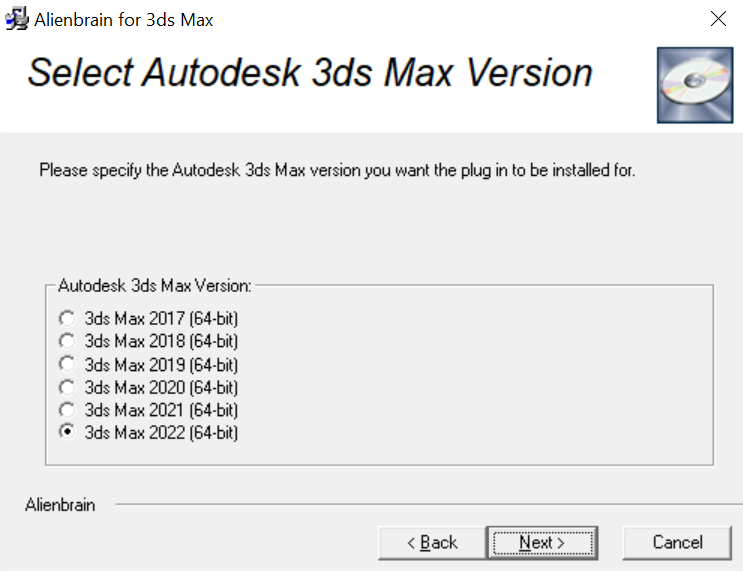
Task: Click the 'Alienbrain' footer label
Action: pyautogui.click(x=60, y=505)
